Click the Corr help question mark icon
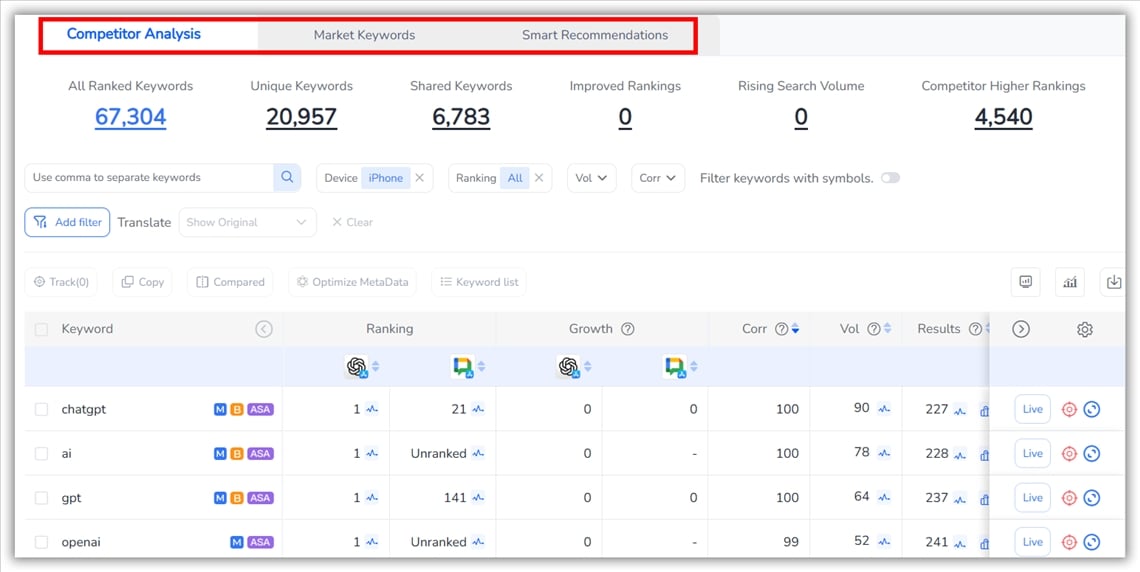 [x=781, y=329]
